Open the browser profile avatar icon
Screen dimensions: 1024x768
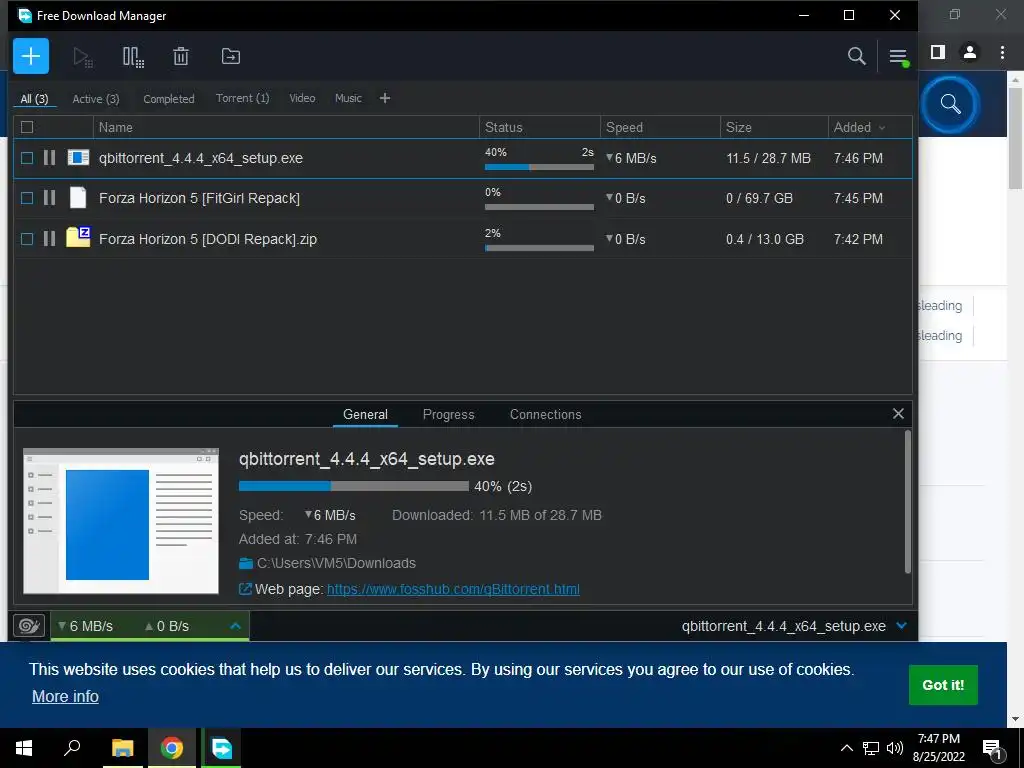[970, 52]
